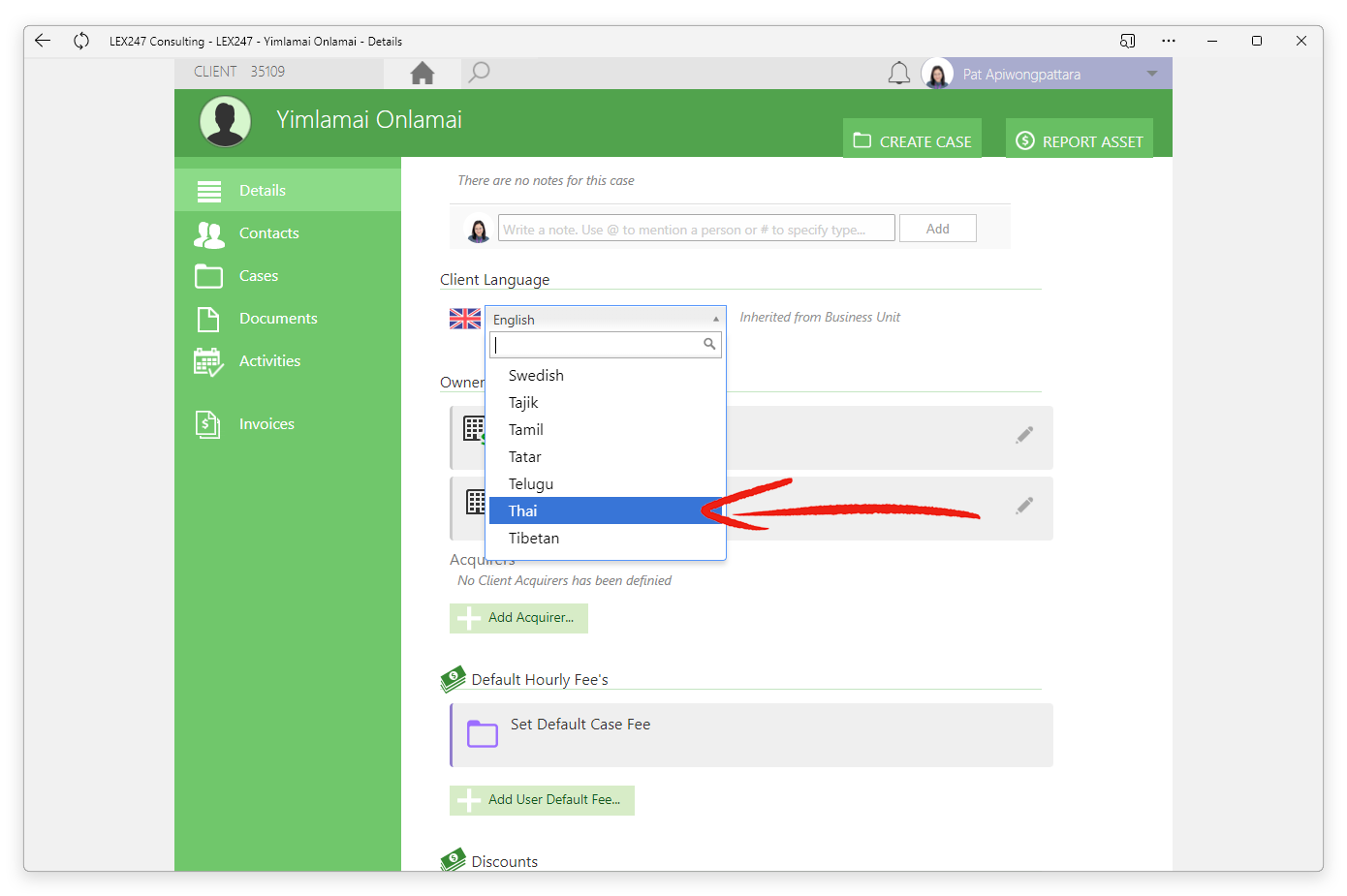Open Cases in the sidebar
Viewport: 1347px width, 896px height.
(x=288, y=275)
